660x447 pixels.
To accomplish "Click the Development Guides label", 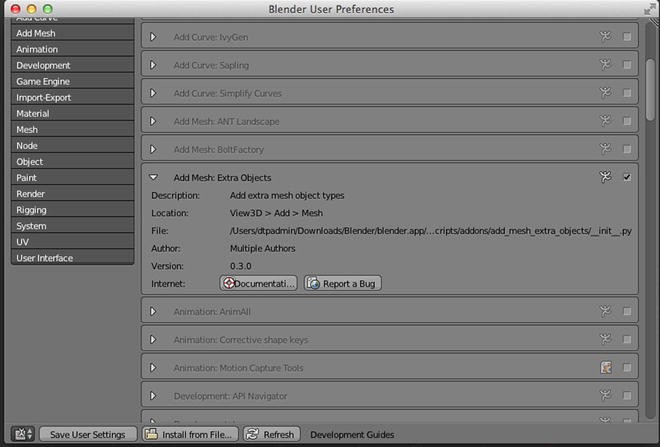I will (352, 434).
